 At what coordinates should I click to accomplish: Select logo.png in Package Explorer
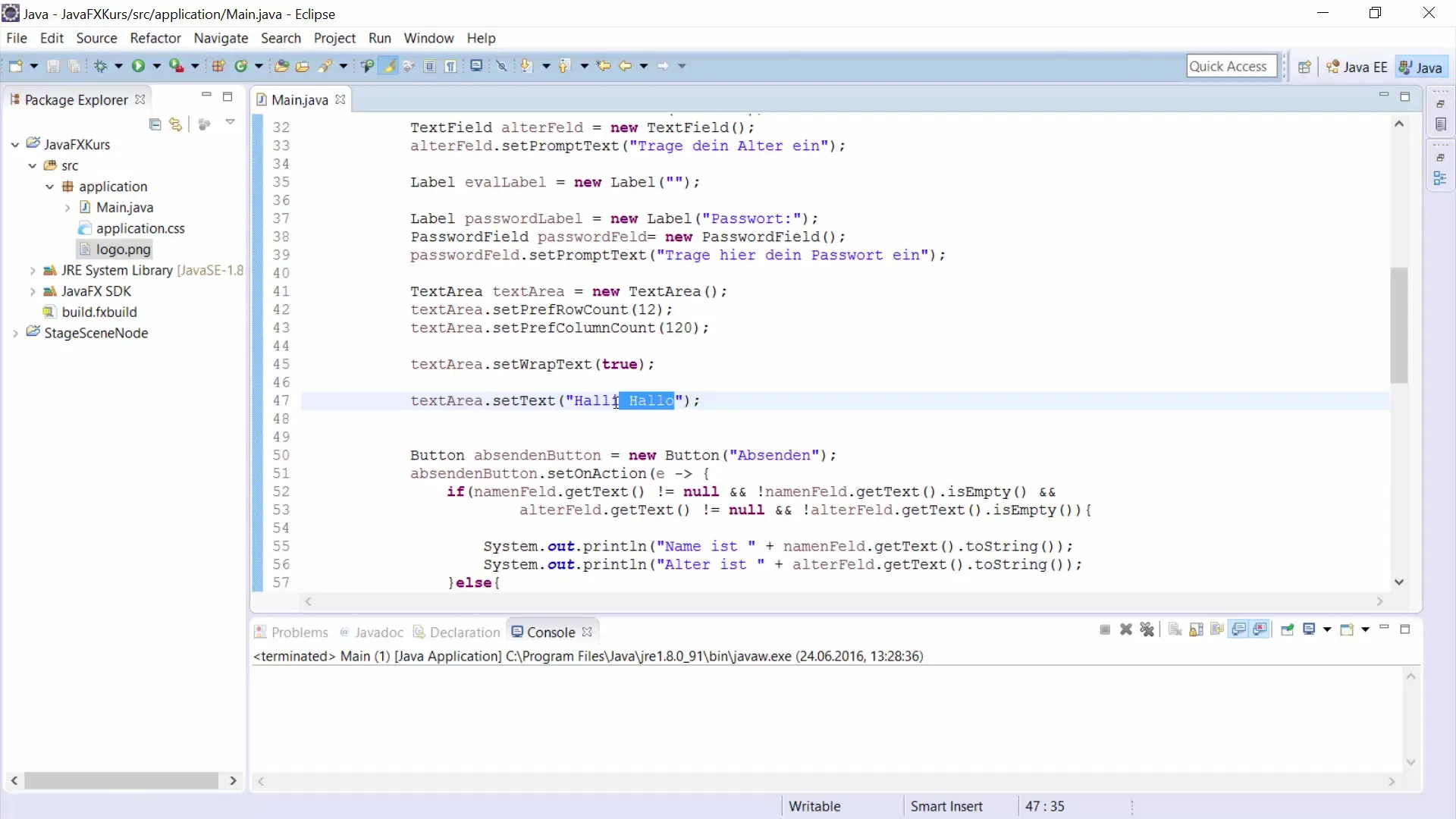(115, 249)
